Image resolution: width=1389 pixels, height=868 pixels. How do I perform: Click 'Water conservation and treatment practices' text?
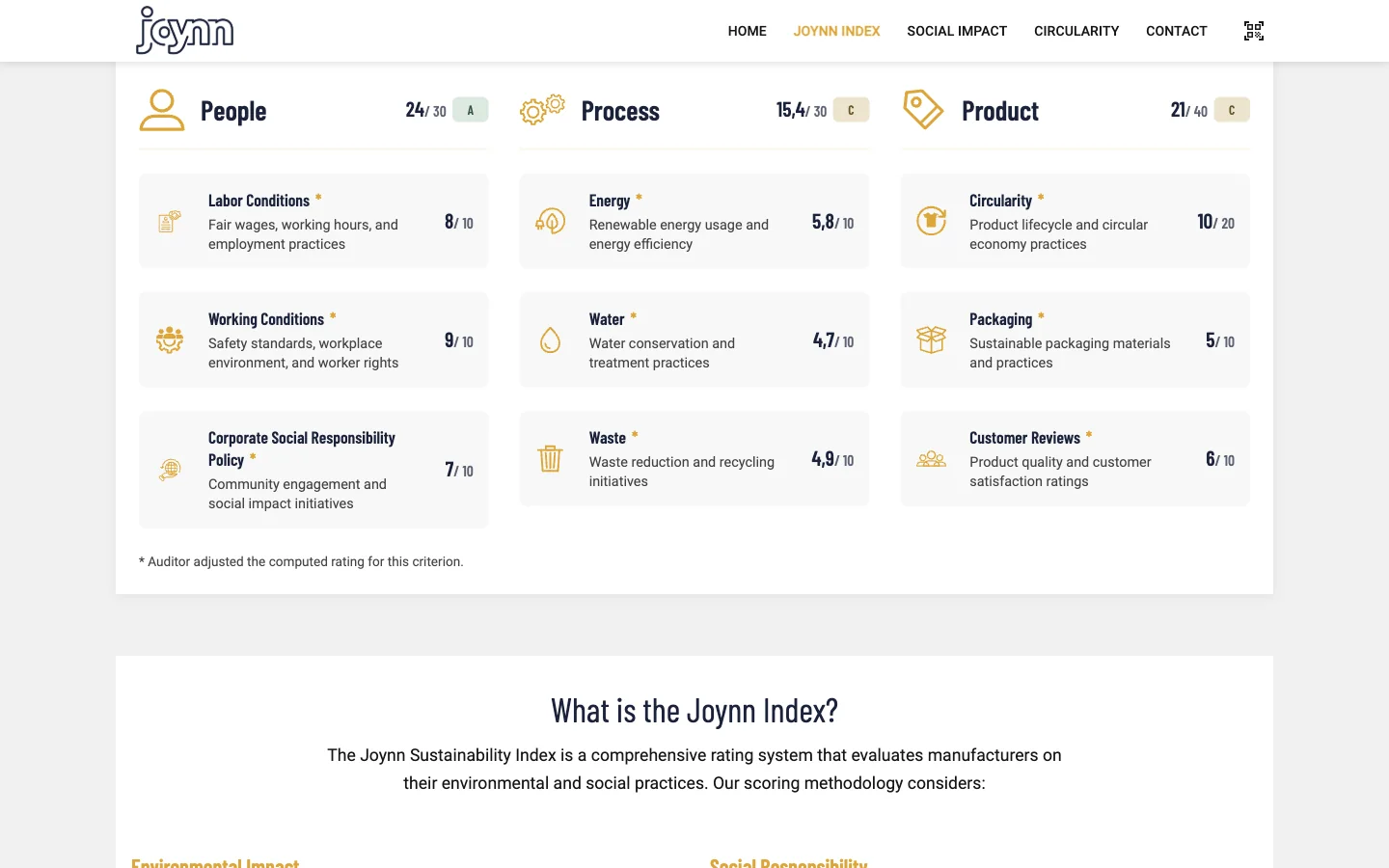click(662, 353)
